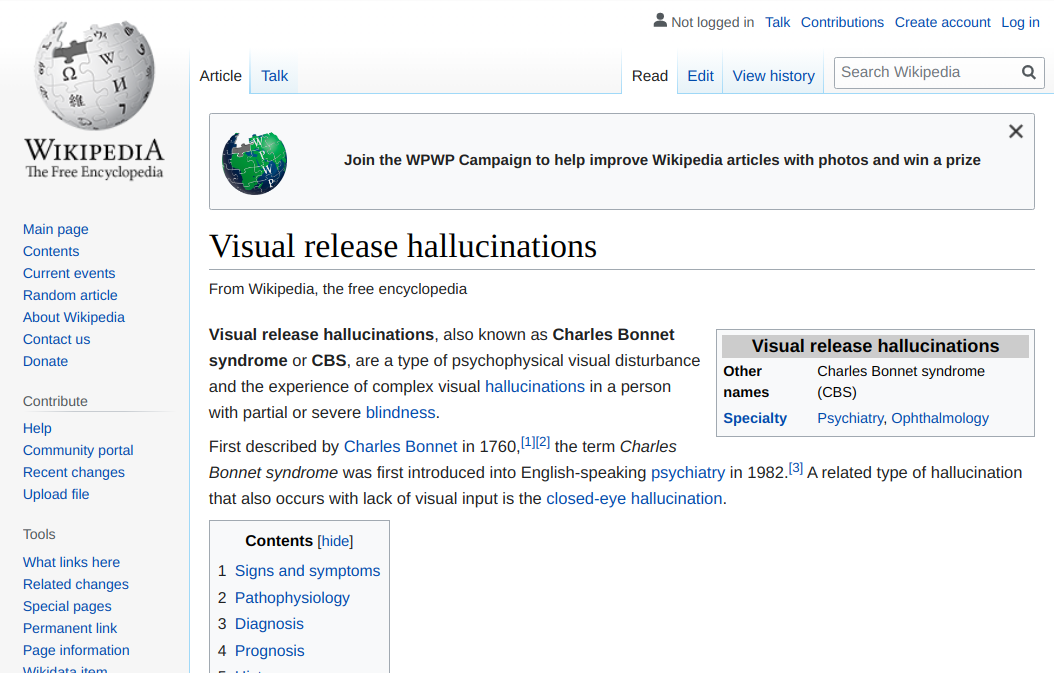
Task: Click Create account
Action: pos(942,22)
